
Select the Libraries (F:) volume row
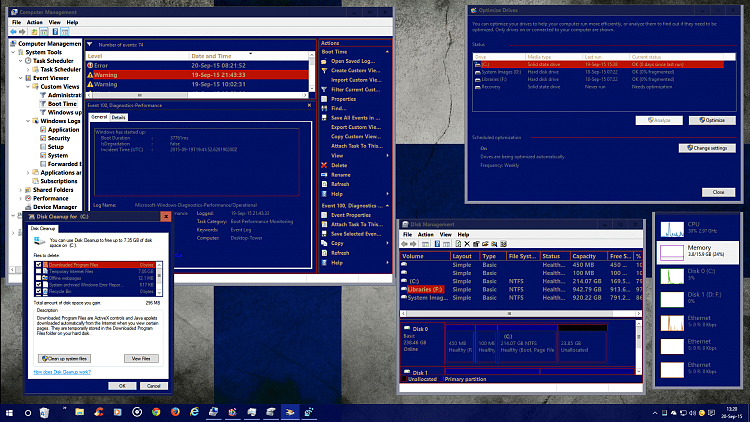pyautogui.click(x=520, y=289)
